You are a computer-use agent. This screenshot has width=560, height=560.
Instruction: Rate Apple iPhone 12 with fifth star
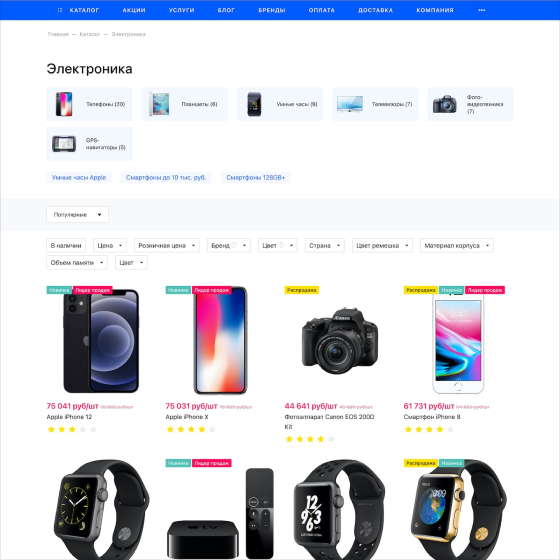click(93, 429)
